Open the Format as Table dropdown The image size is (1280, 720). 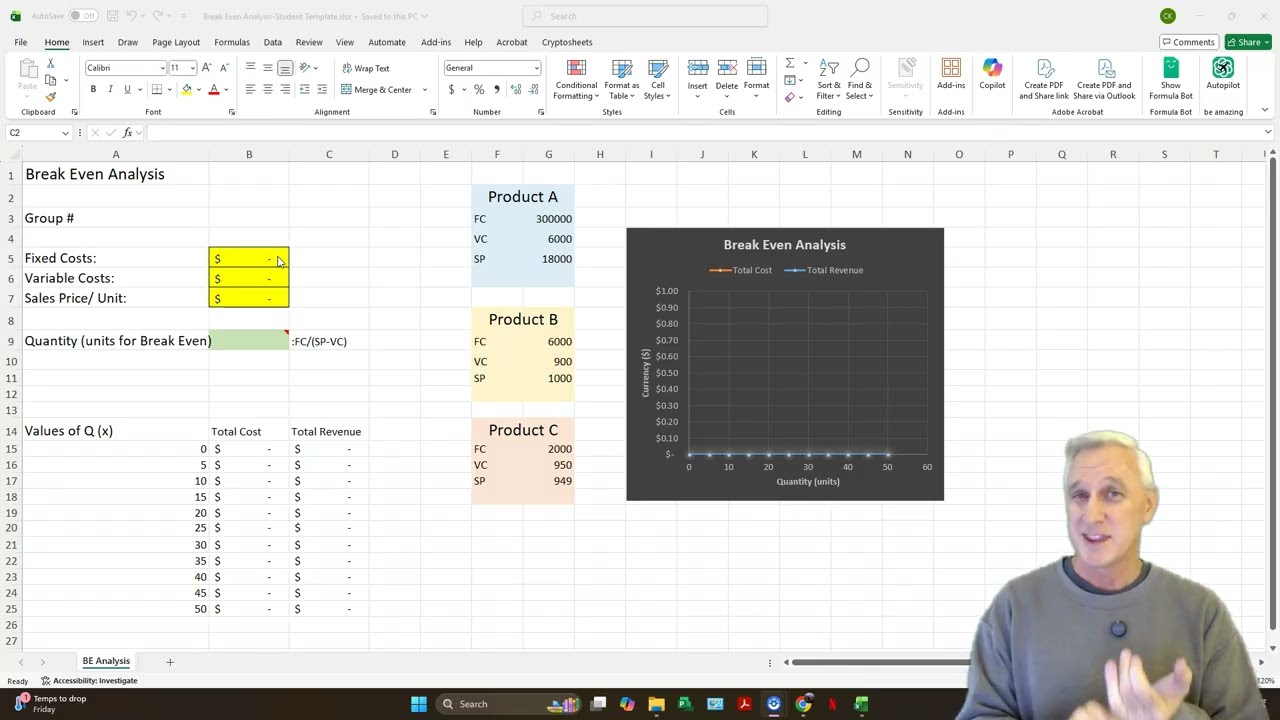point(622,79)
